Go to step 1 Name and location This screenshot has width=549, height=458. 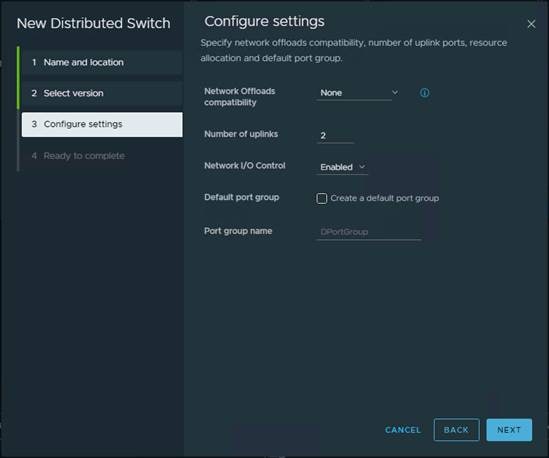coord(102,62)
